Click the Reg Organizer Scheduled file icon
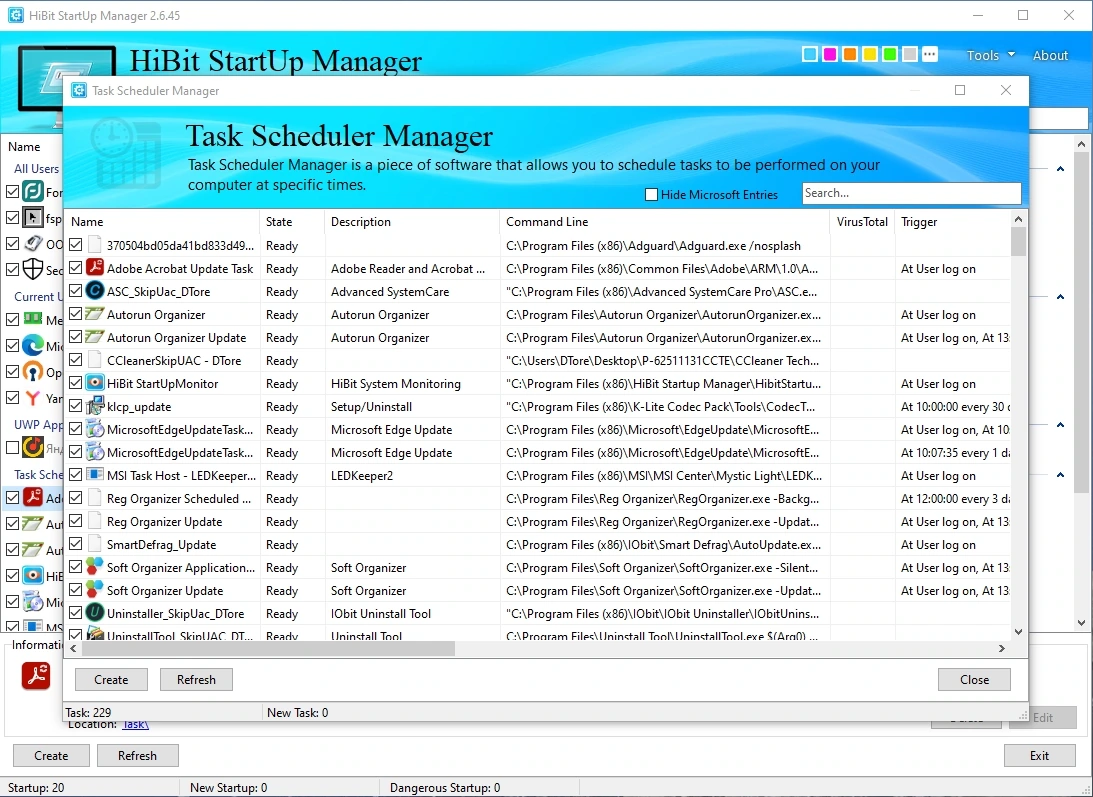 coord(95,498)
